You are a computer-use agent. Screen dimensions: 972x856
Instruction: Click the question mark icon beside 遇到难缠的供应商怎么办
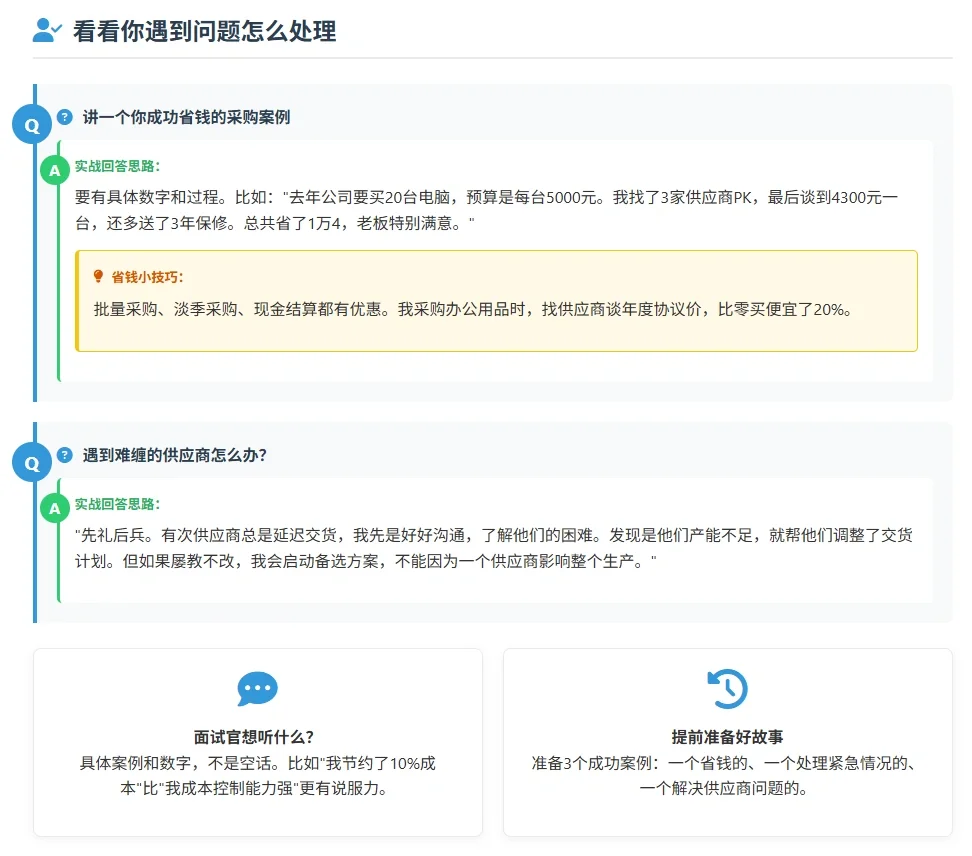tap(64, 455)
